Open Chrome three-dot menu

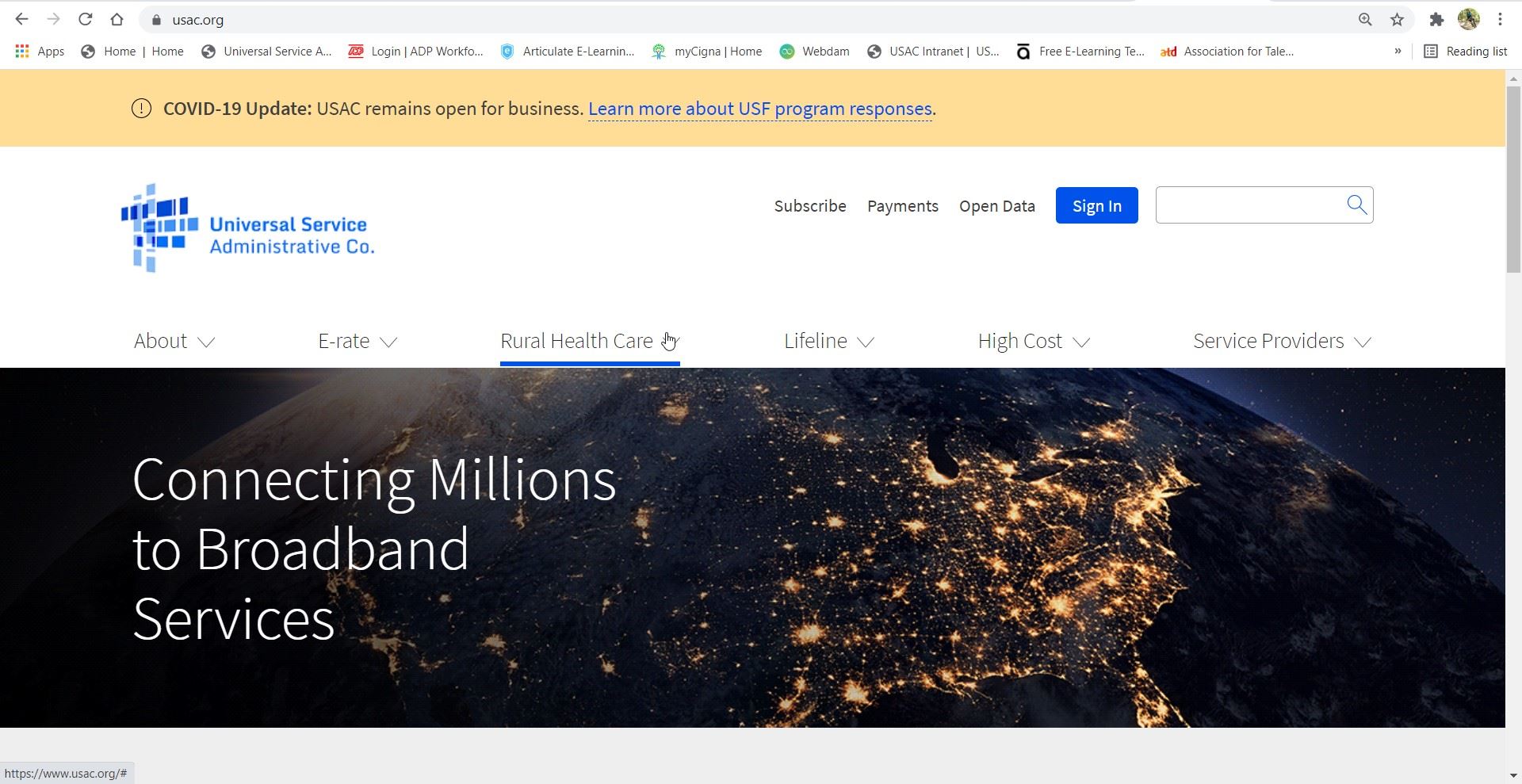[x=1500, y=19]
